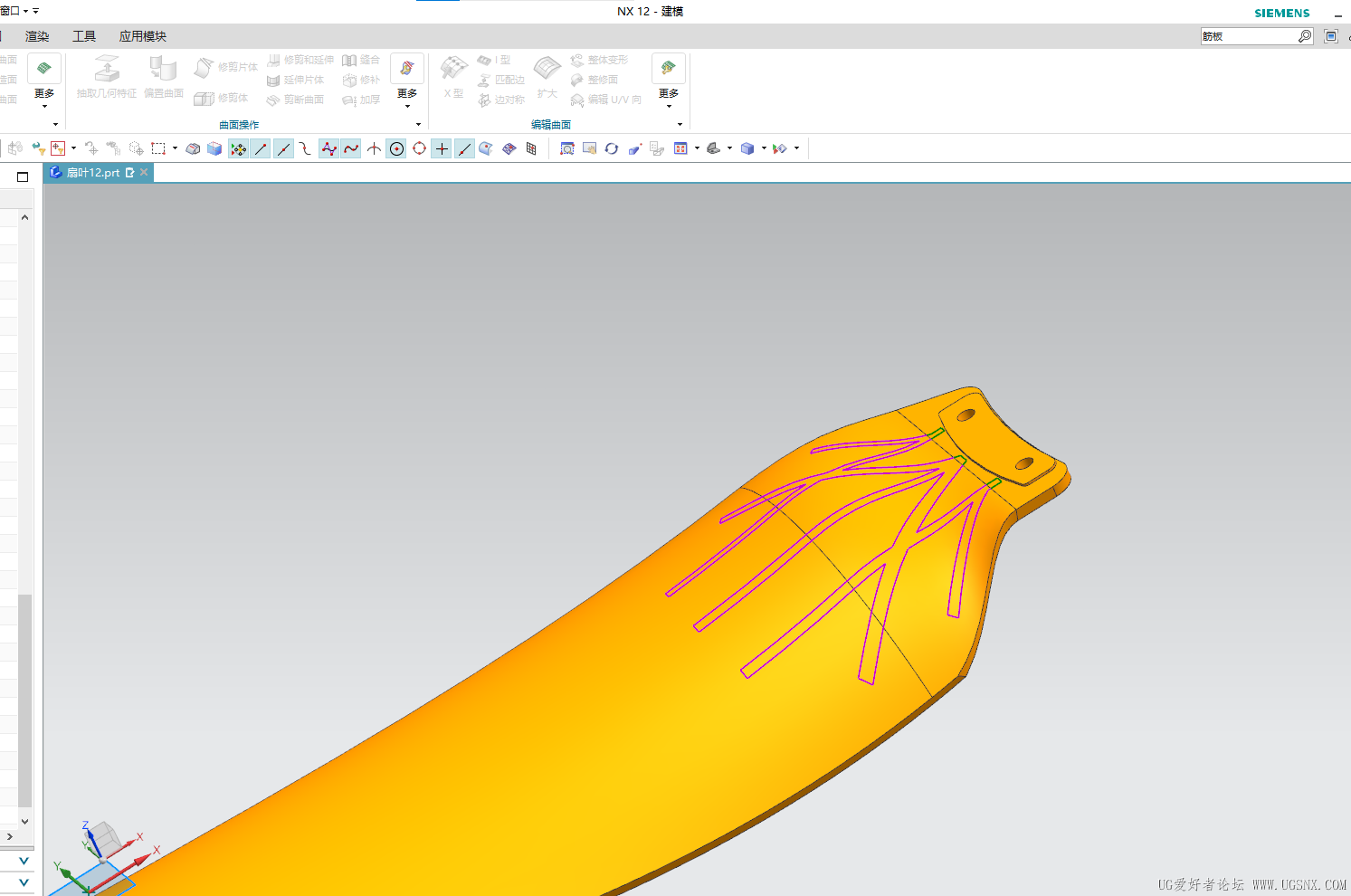This screenshot has height=896, width=1351.
Task: Toggle Mid Point snap
Action: [283, 148]
